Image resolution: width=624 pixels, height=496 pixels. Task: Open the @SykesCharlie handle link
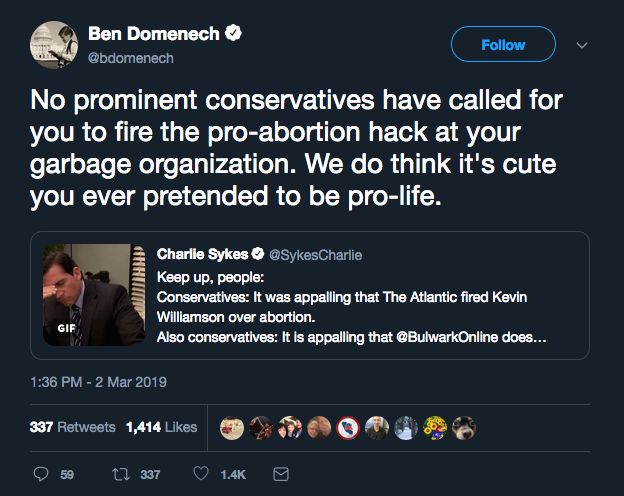(x=316, y=255)
